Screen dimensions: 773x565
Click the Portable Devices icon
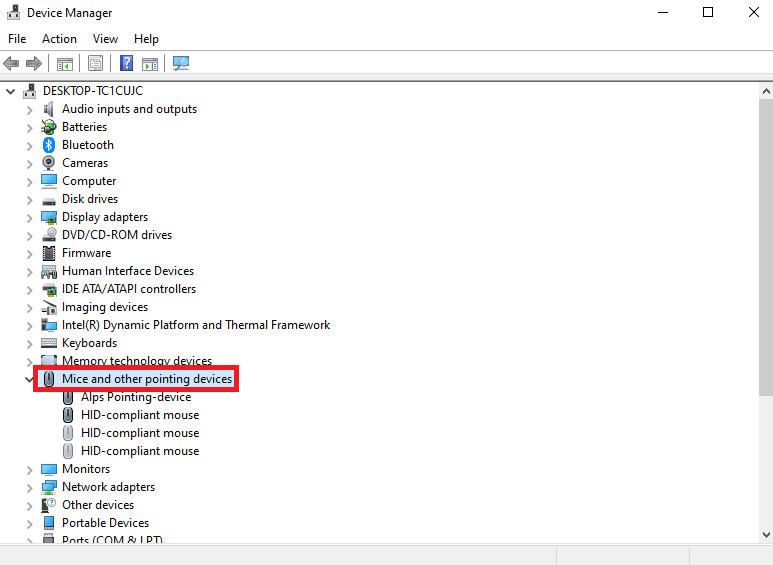[49, 523]
